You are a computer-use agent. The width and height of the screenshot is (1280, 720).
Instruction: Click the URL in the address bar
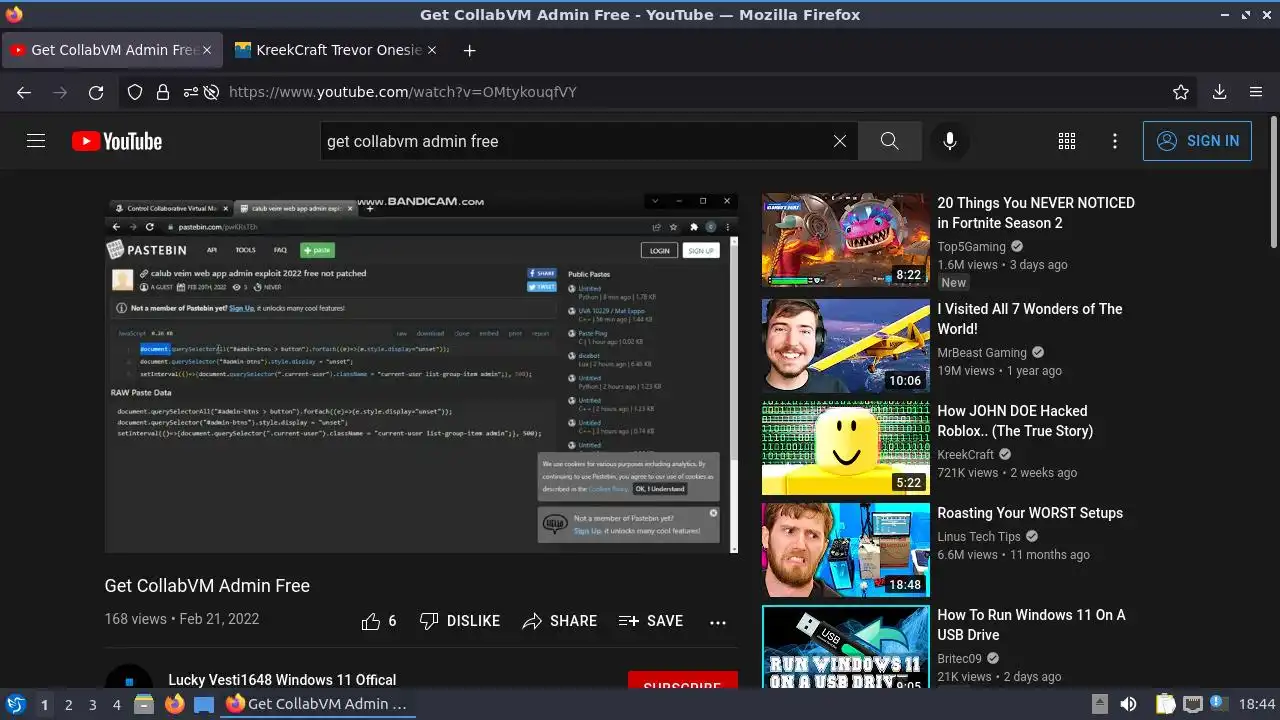coord(402,92)
